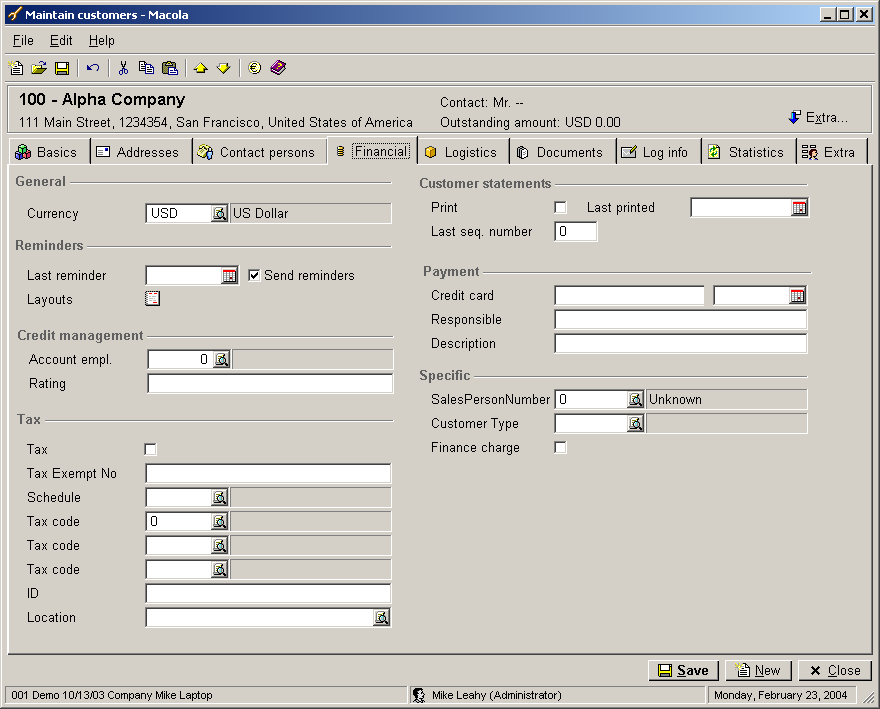Click into the Currency code field
The height and width of the screenshot is (709, 880).
pos(178,213)
